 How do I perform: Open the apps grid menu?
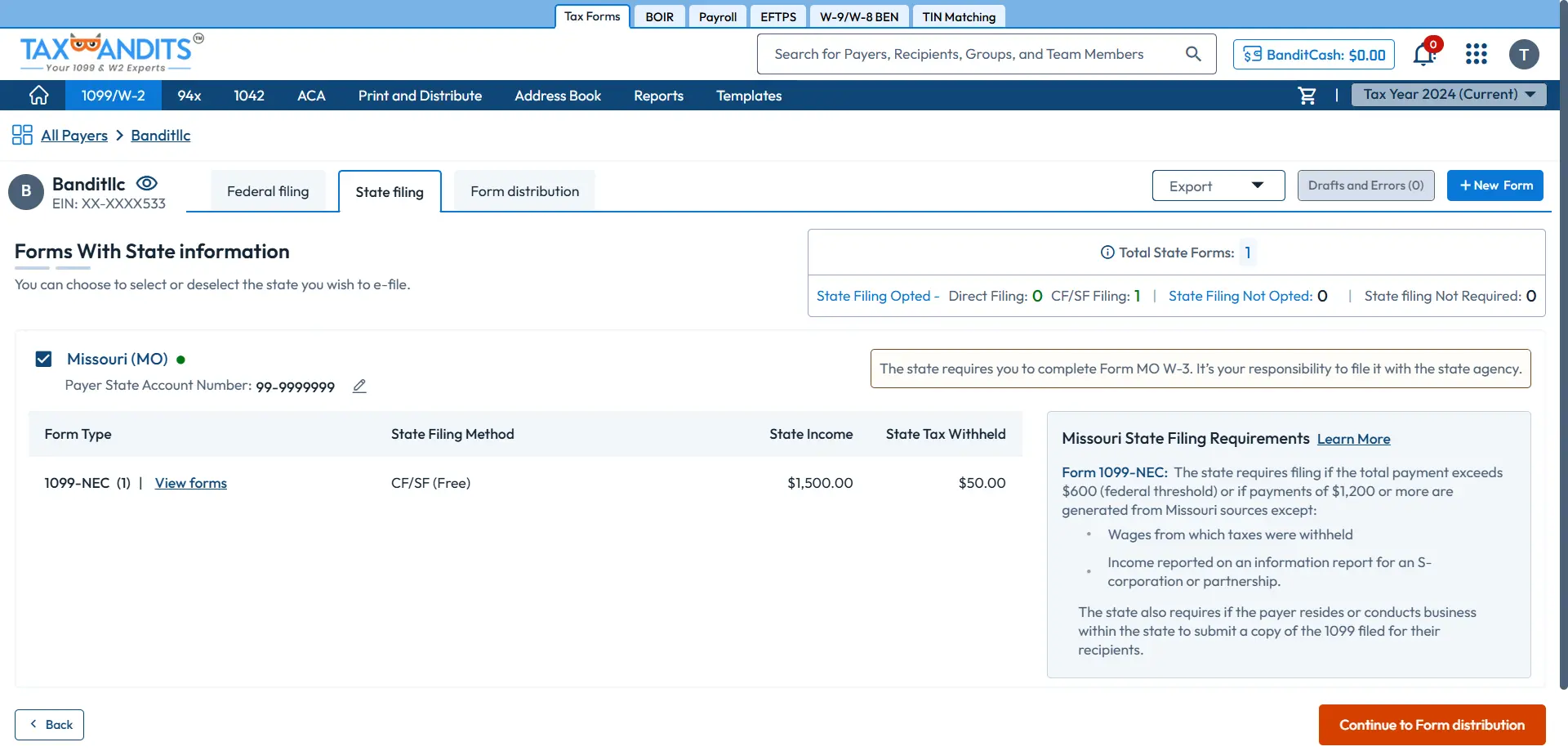1477,54
